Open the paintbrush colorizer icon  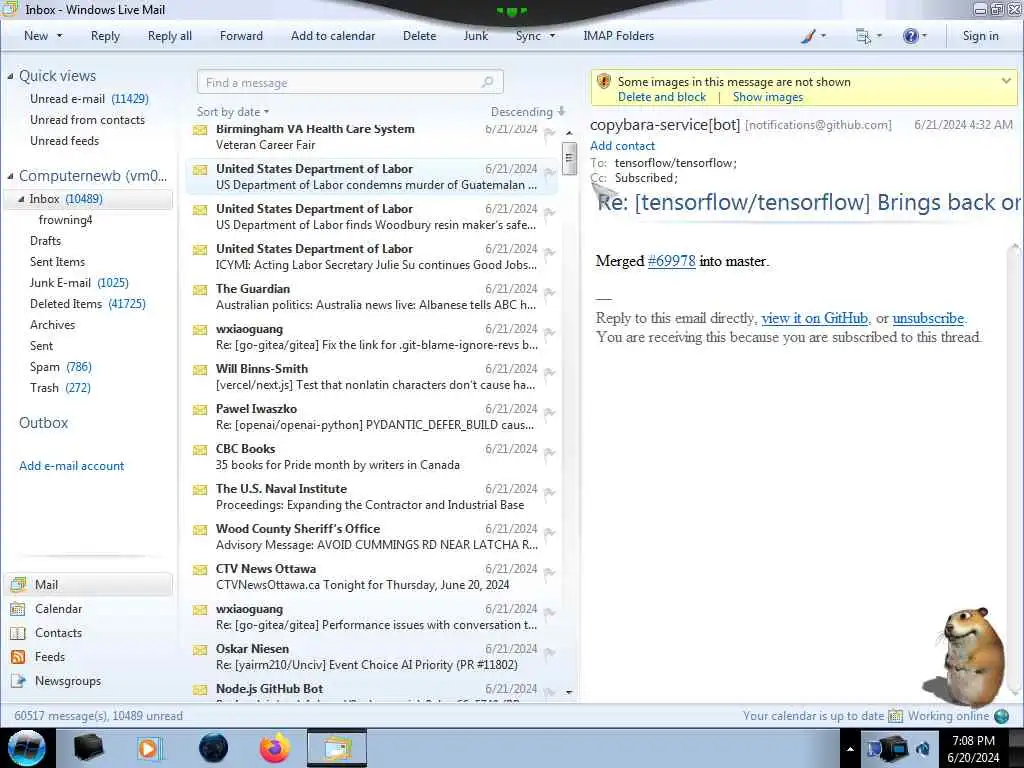click(x=808, y=36)
